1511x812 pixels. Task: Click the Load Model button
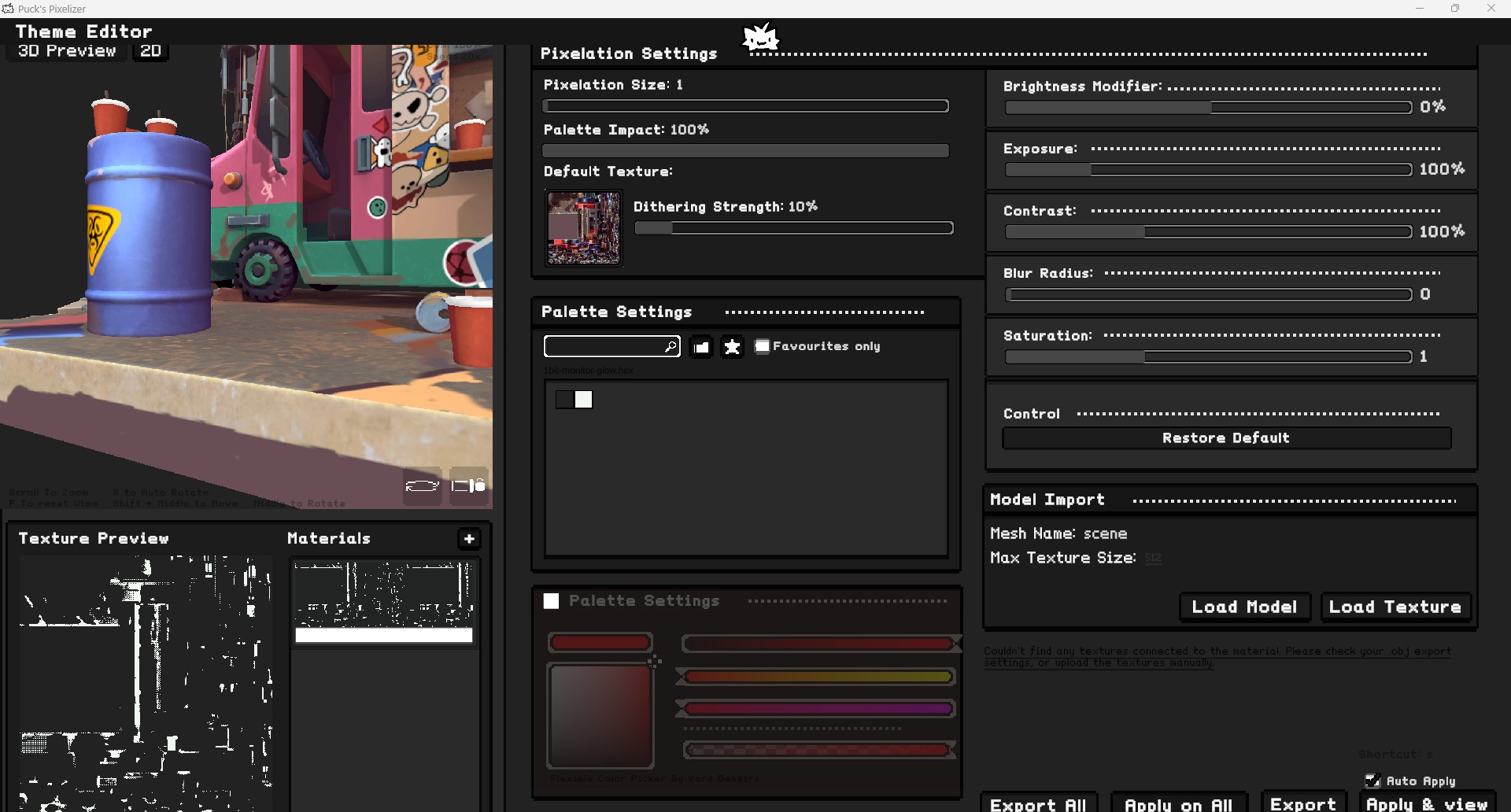coord(1244,607)
